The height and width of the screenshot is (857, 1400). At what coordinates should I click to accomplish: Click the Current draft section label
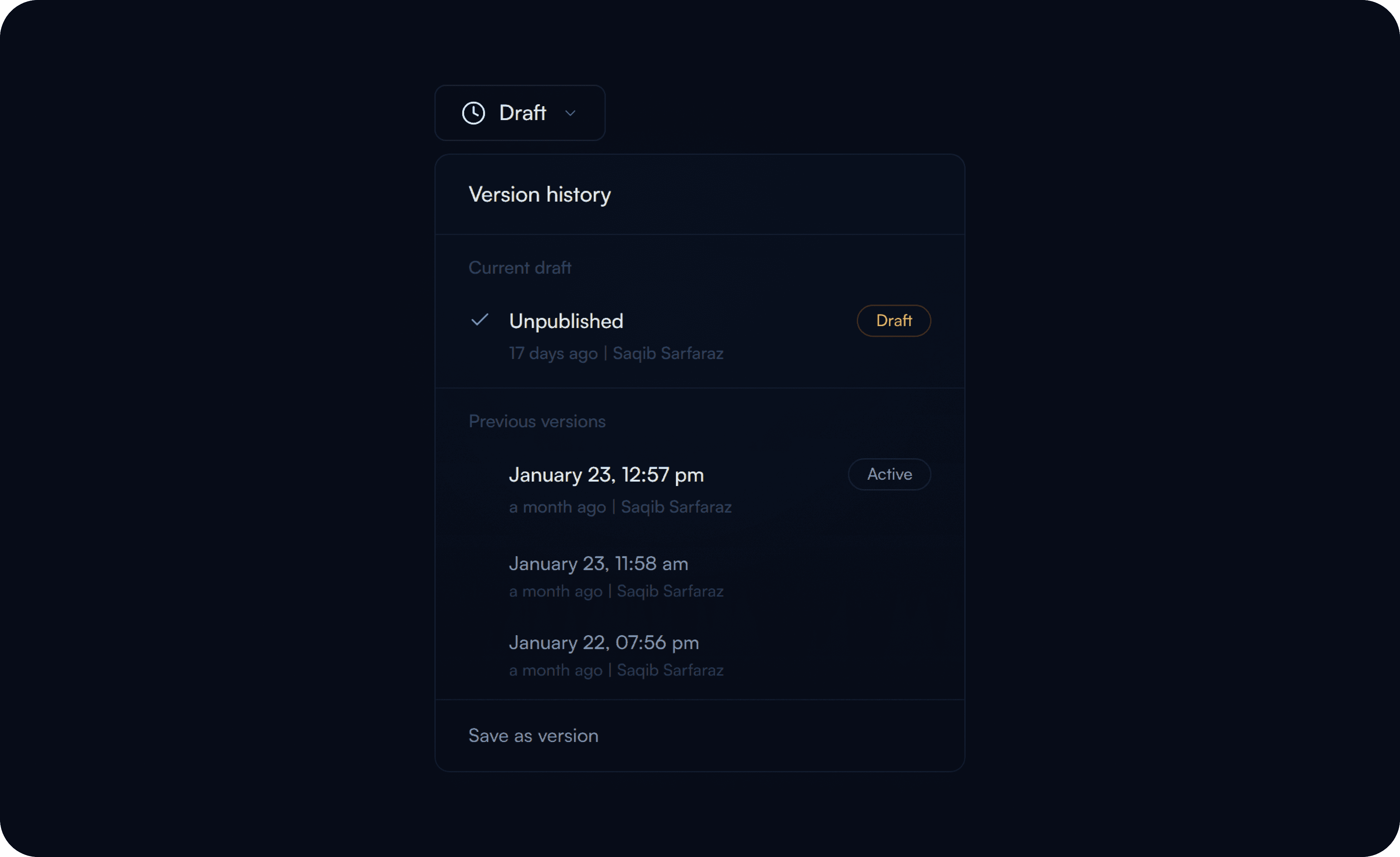(x=519, y=267)
